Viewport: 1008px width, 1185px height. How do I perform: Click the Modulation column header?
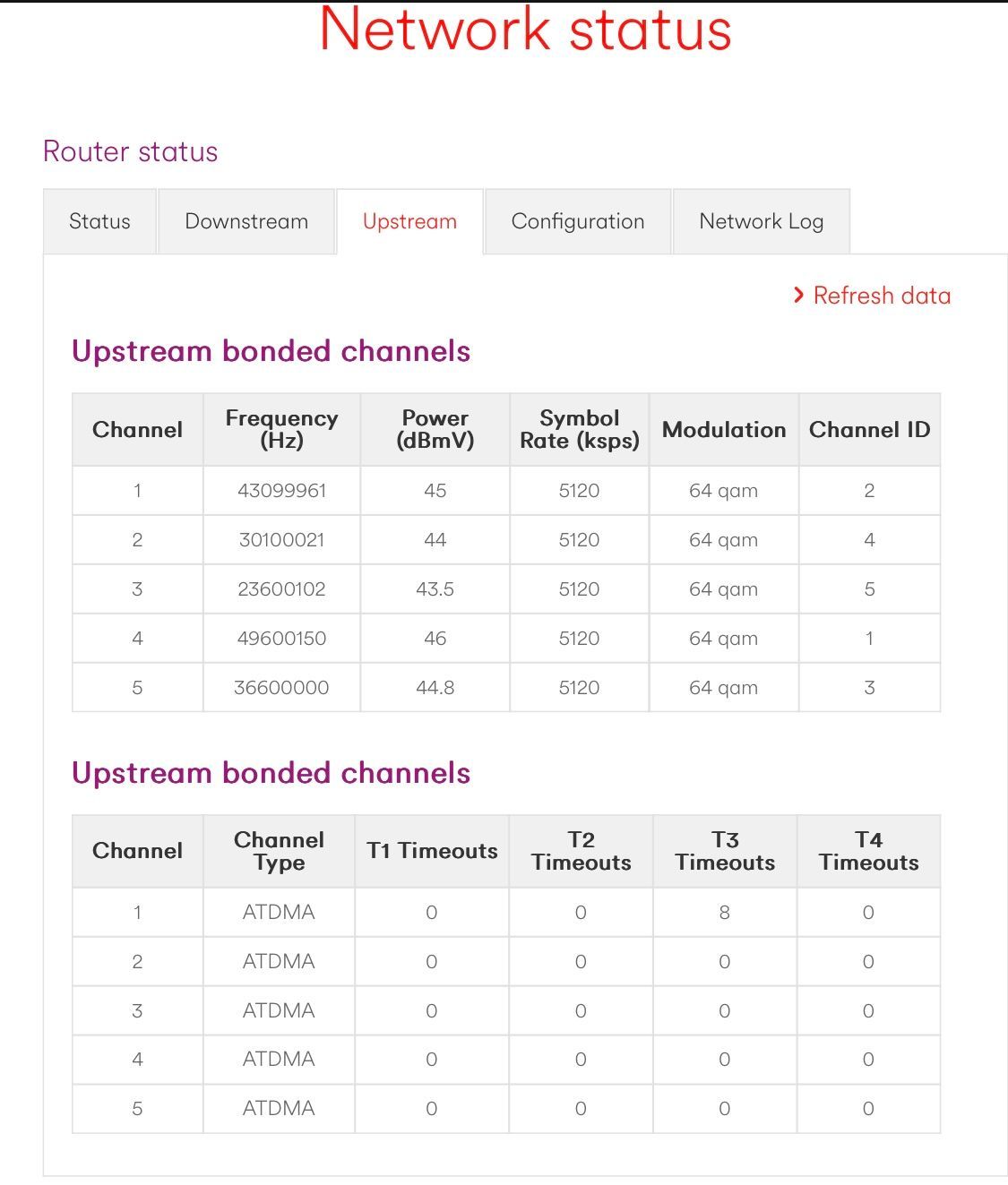[x=724, y=429]
